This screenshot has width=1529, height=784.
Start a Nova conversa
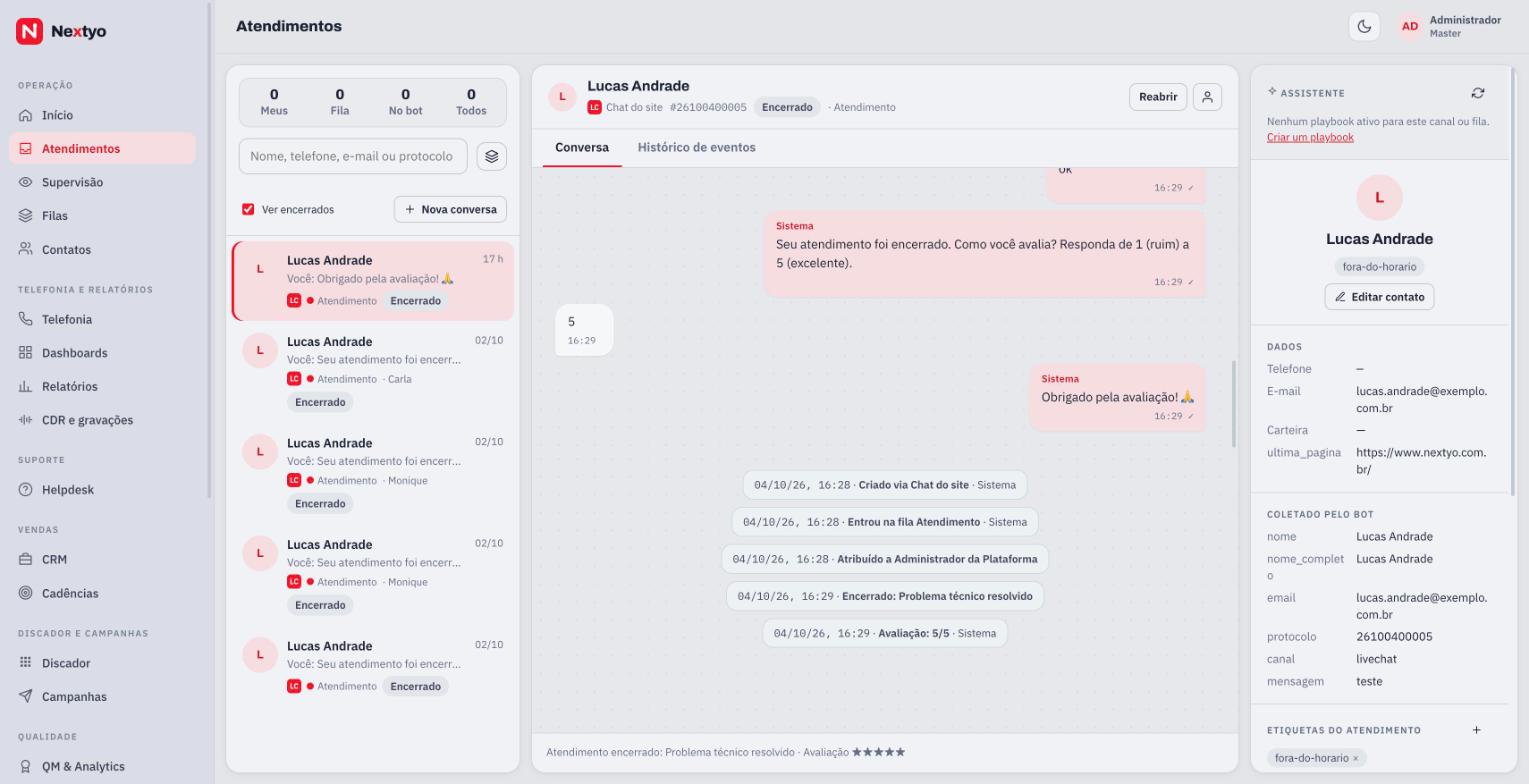[x=451, y=209]
